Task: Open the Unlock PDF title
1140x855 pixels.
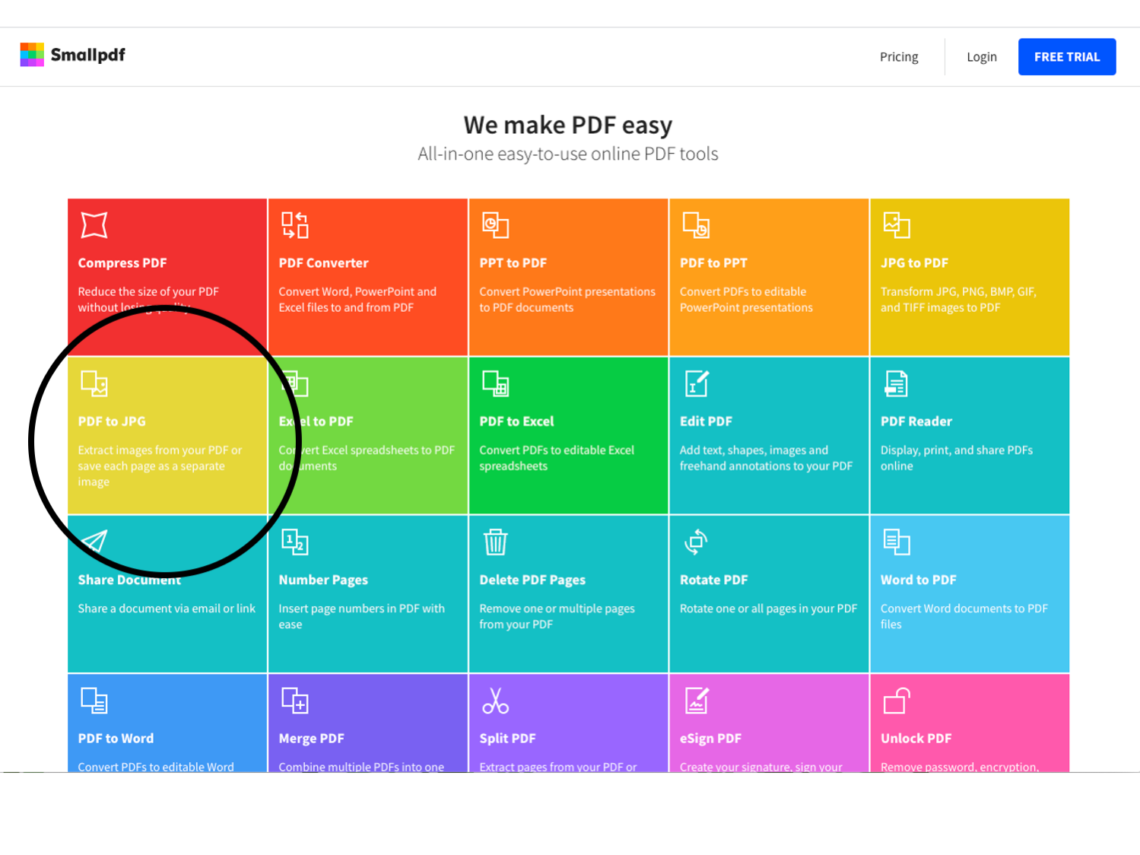Action: tap(916, 739)
